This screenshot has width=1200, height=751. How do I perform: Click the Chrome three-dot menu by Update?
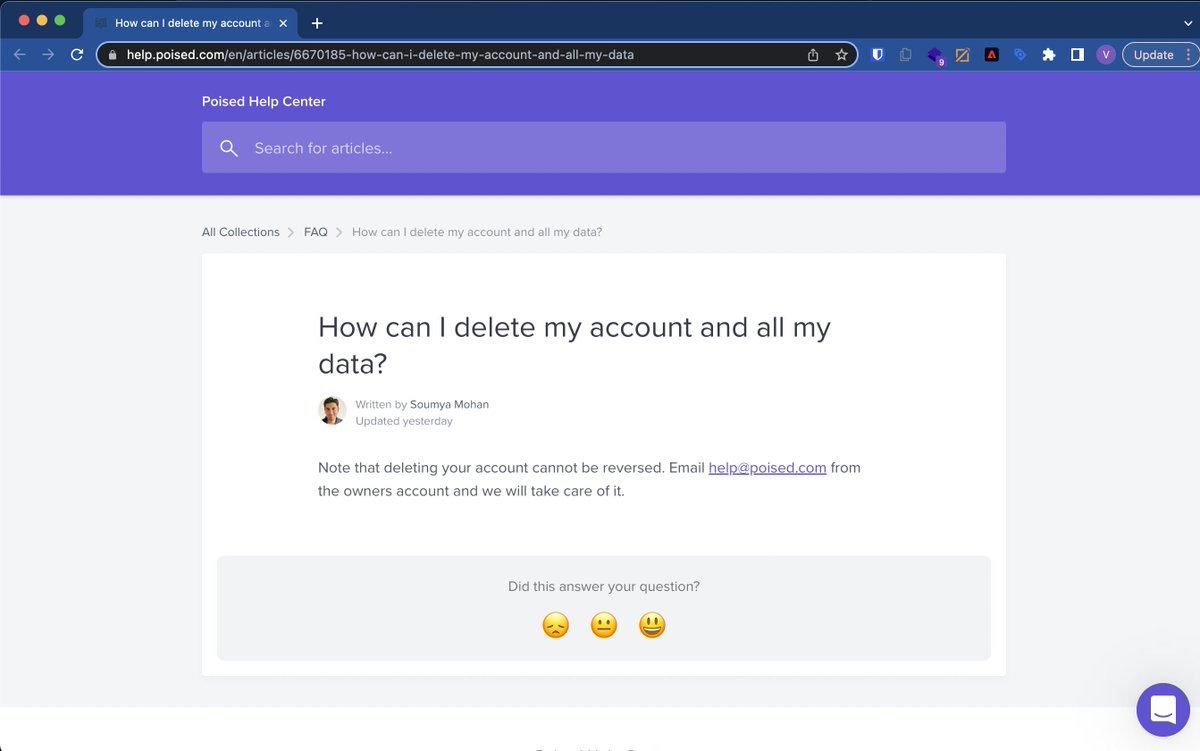click(x=1189, y=55)
